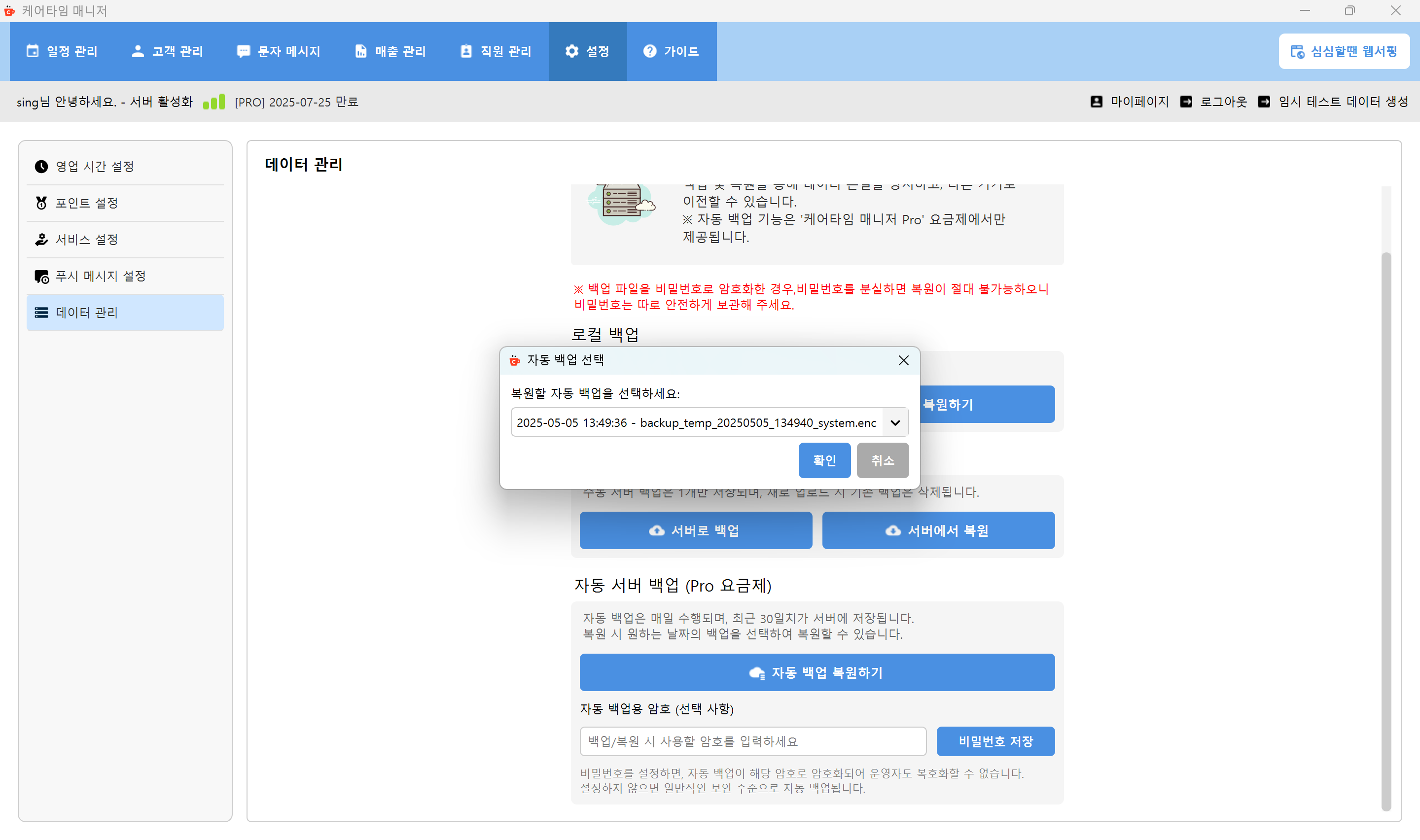Click 비밀번호 저장 button
Viewport: 1420px width, 840px height.
click(x=995, y=741)
